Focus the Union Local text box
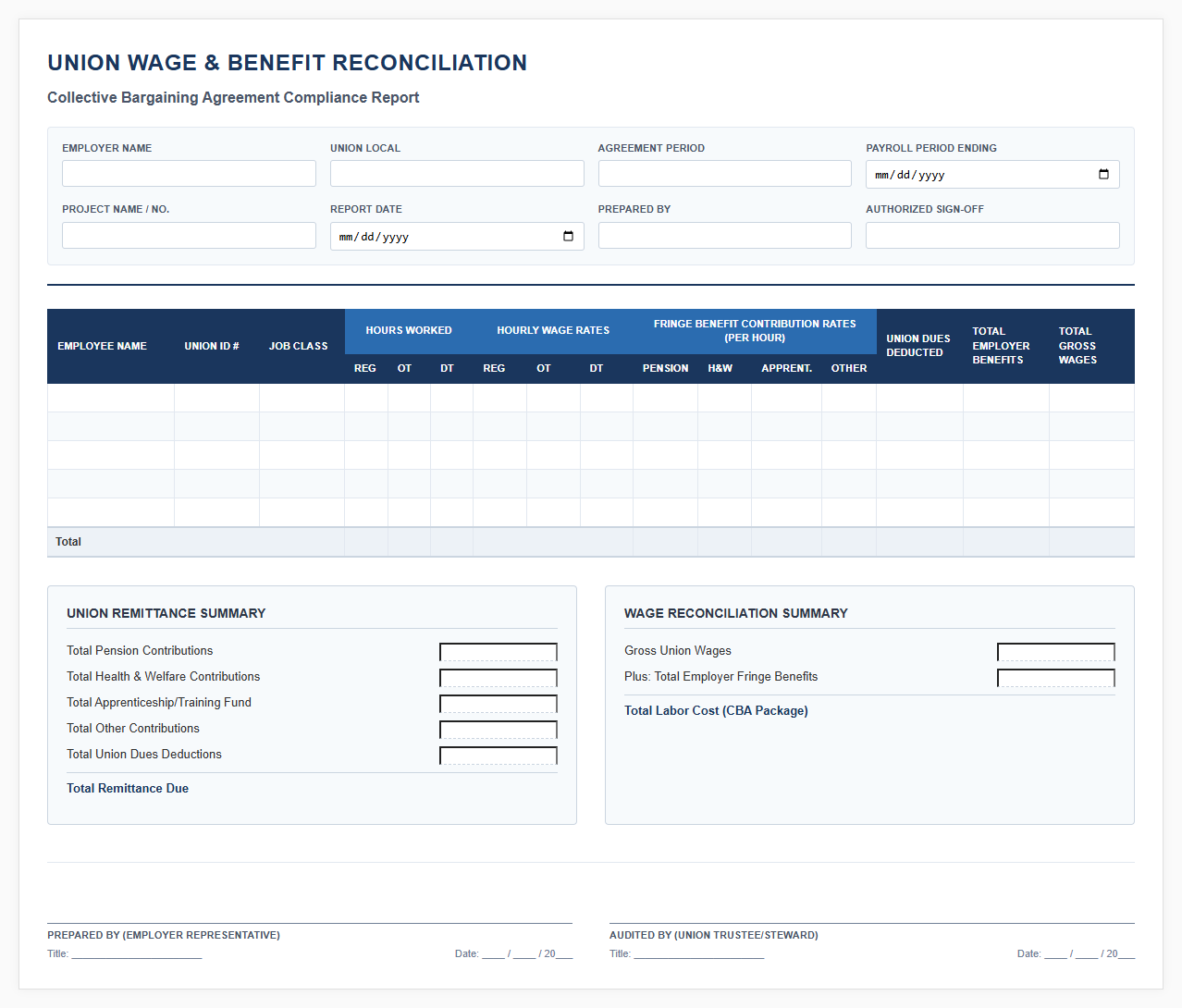Screen dimensions: 1182x1008 (457, 174)
